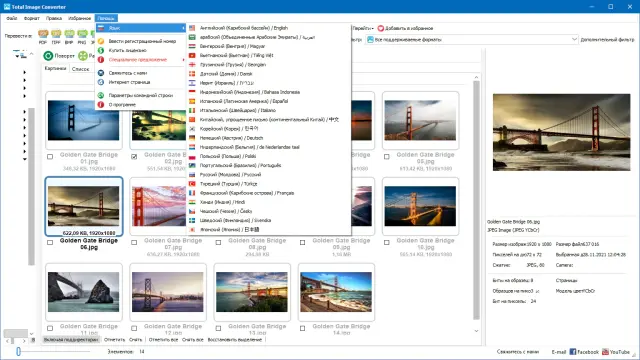Expand the first collapsed folder tree arrow
640x360 pixels.
click(x=24, y=72)
